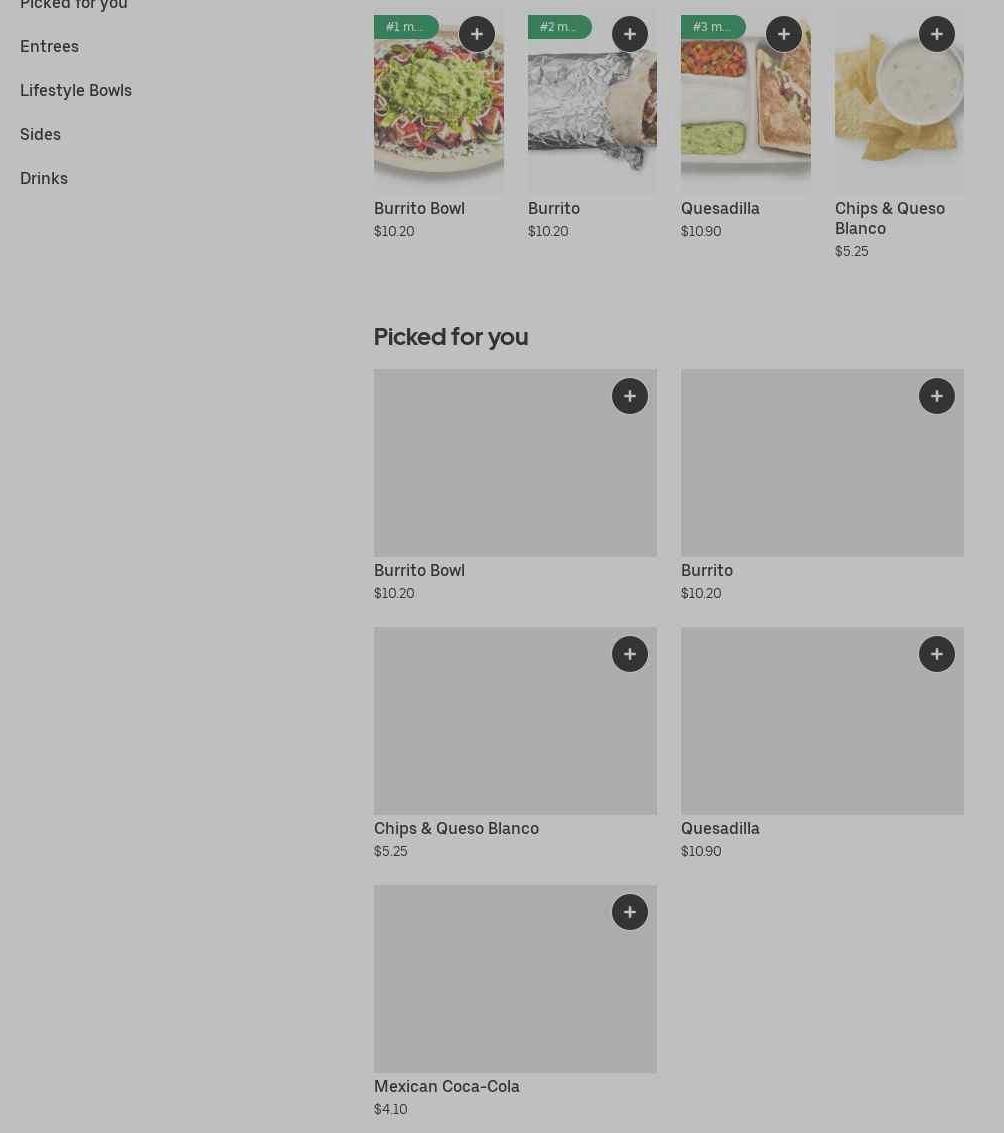Viewport: 1004px width, 1133px height.
Task: Hit plus icon on Picked for you Quesadilla card
Action: coord(937,654)
